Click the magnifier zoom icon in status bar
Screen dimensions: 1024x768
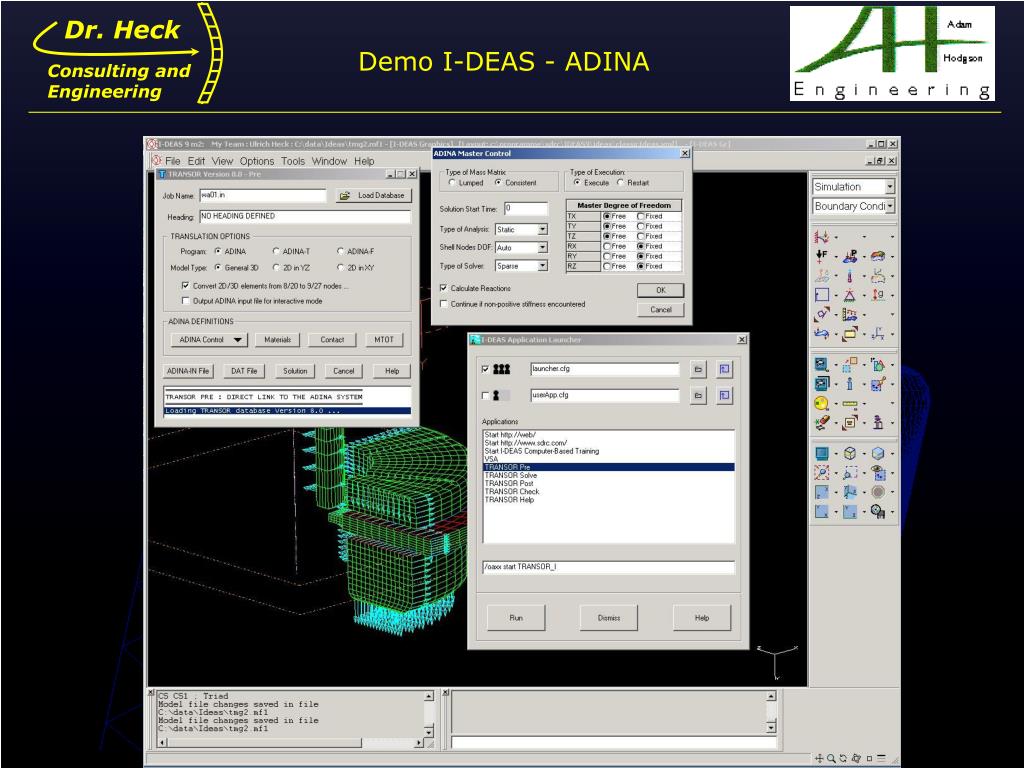[831, 758]
